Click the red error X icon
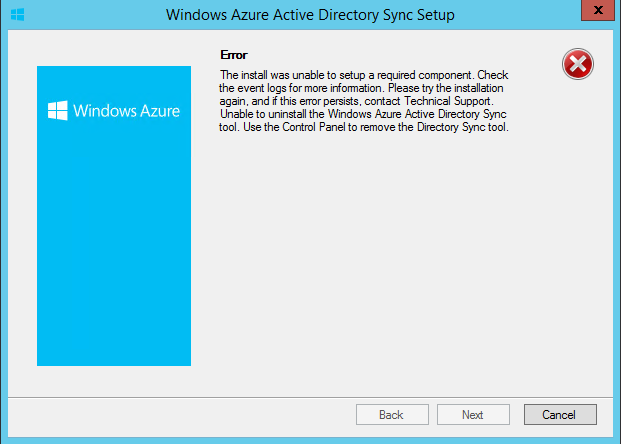 pos(577,64)
